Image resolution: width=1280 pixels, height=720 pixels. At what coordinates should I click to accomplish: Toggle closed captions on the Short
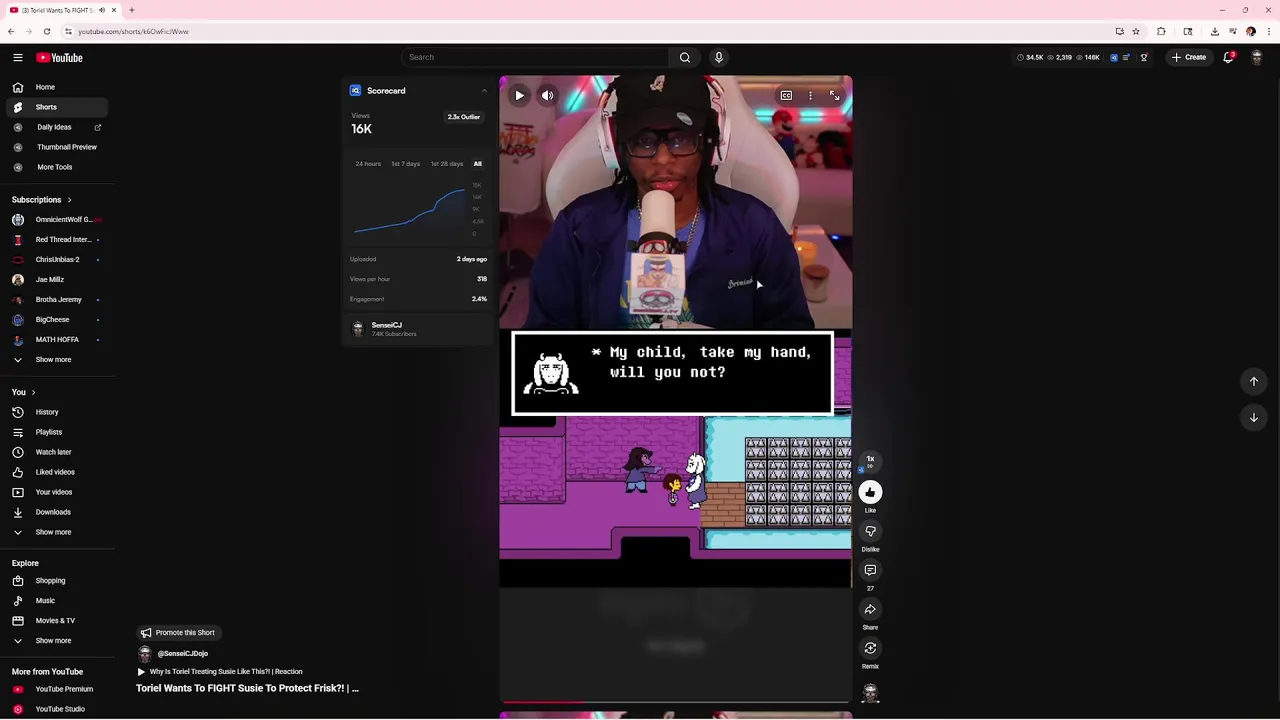(786, 95)
